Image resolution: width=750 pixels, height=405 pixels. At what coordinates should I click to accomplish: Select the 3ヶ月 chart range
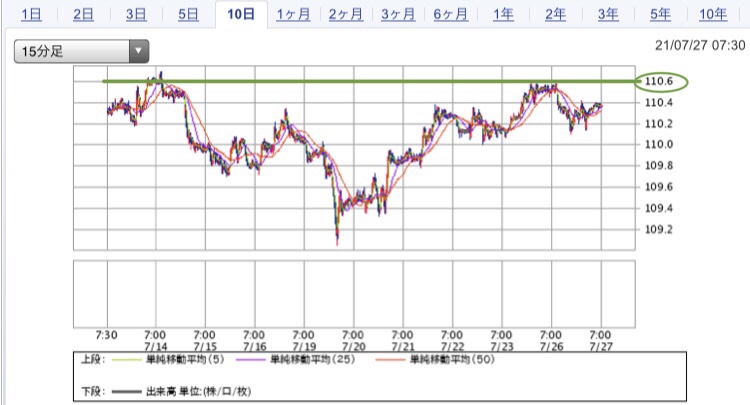pyautogui.click(x=398, y=14)
